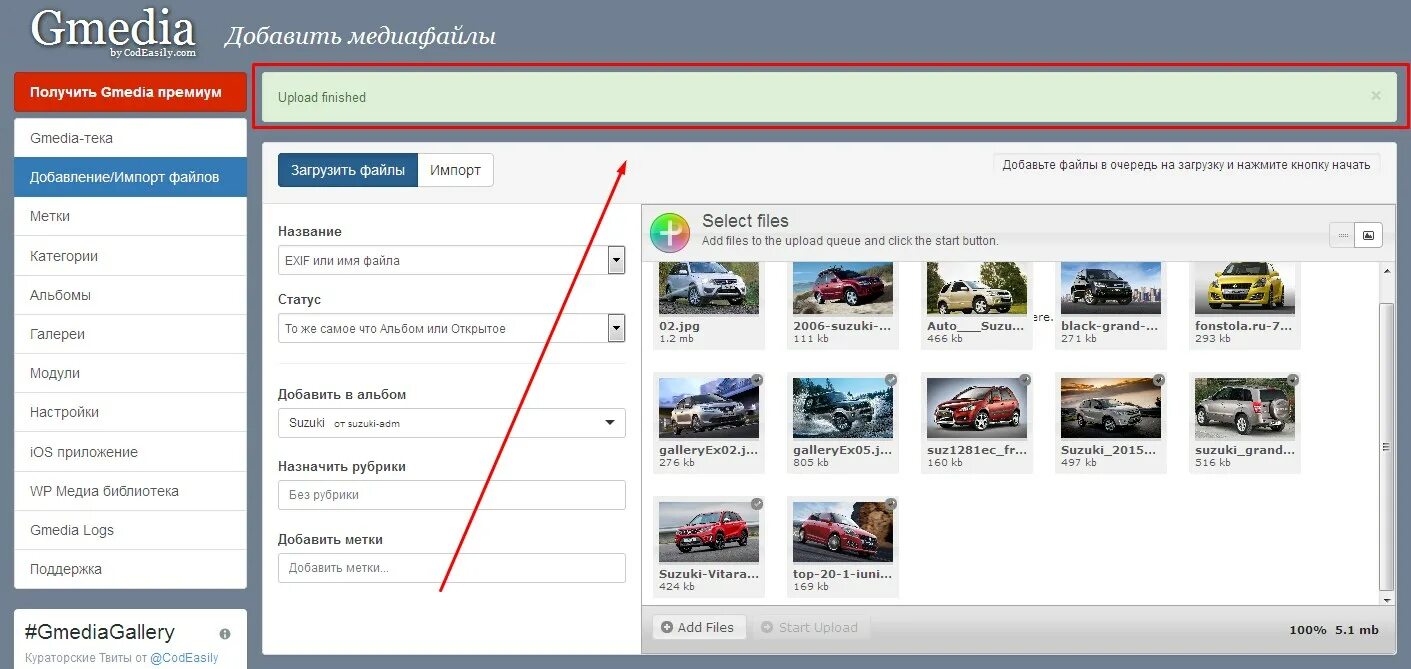Click the Назначить рубрики field

click(x=452, y=495)
